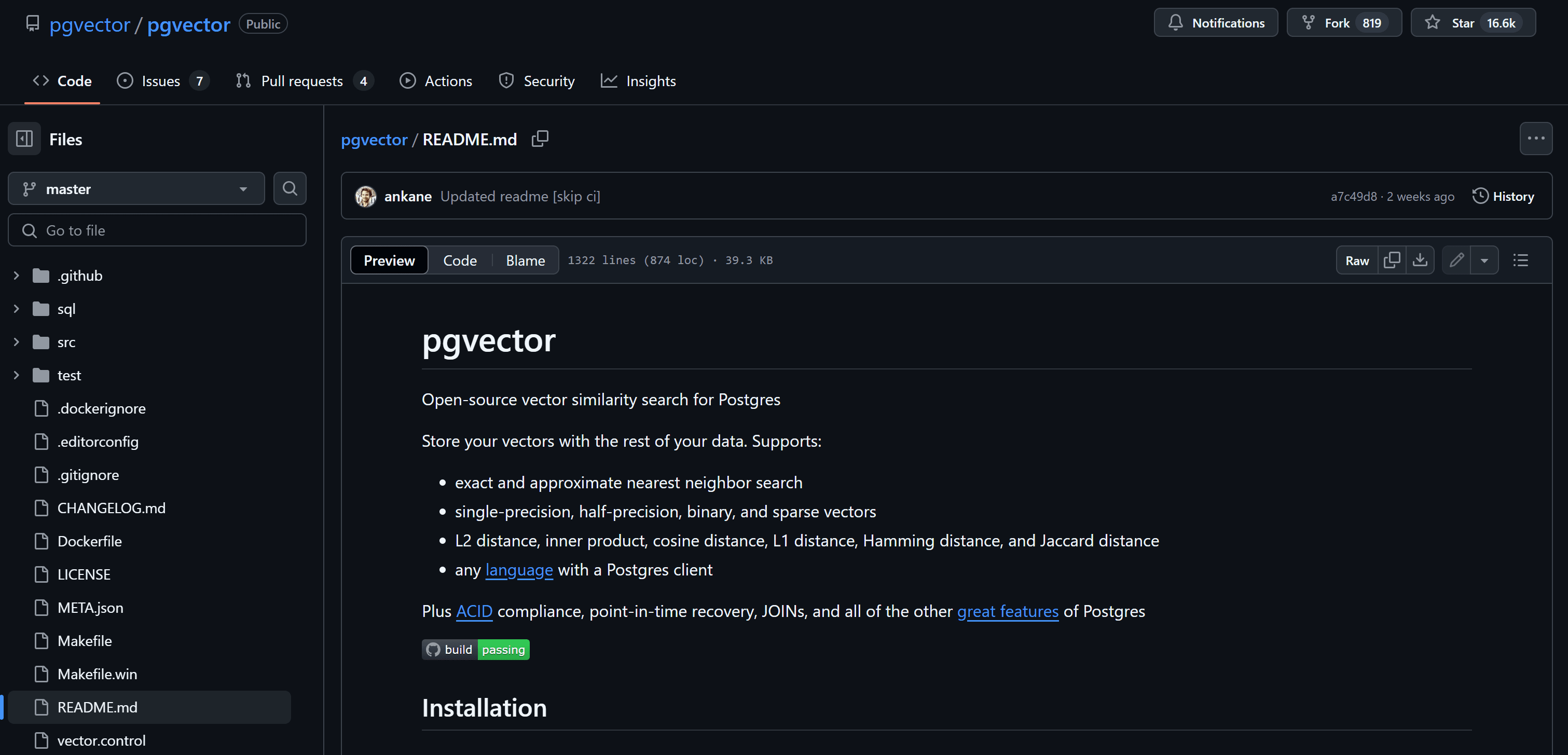The image size is (1568, 755).
Task: Download the raw file
Action: coord(1420,260)
